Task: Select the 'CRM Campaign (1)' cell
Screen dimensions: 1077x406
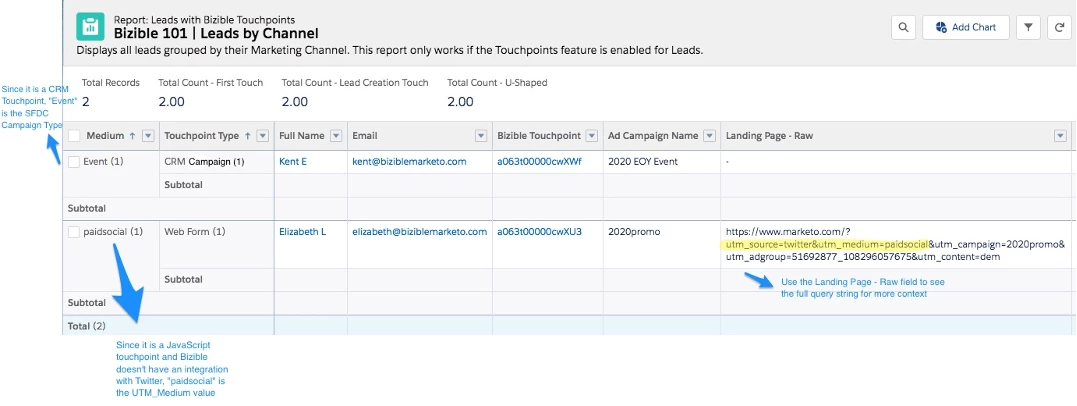Action: [216, 162]
